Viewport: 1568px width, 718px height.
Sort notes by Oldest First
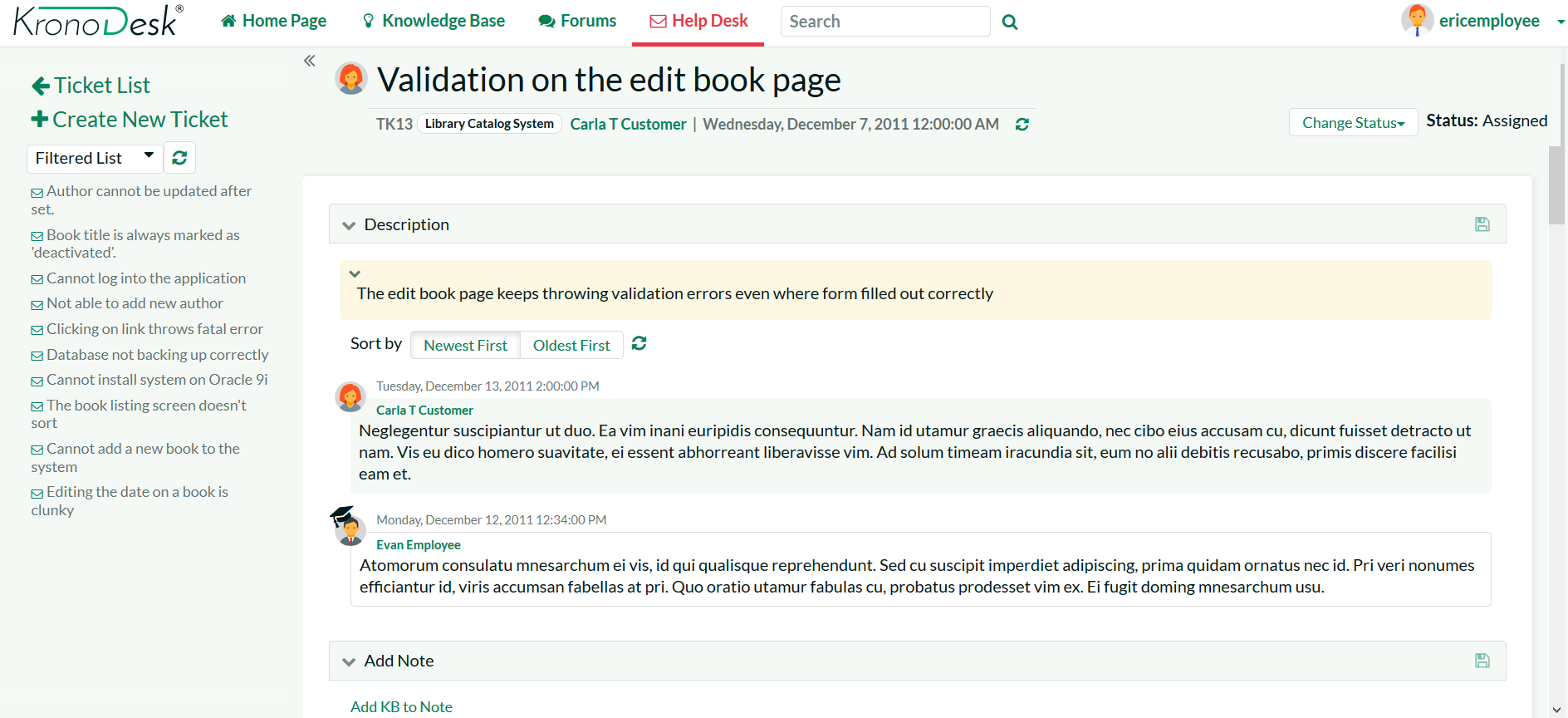571,345
